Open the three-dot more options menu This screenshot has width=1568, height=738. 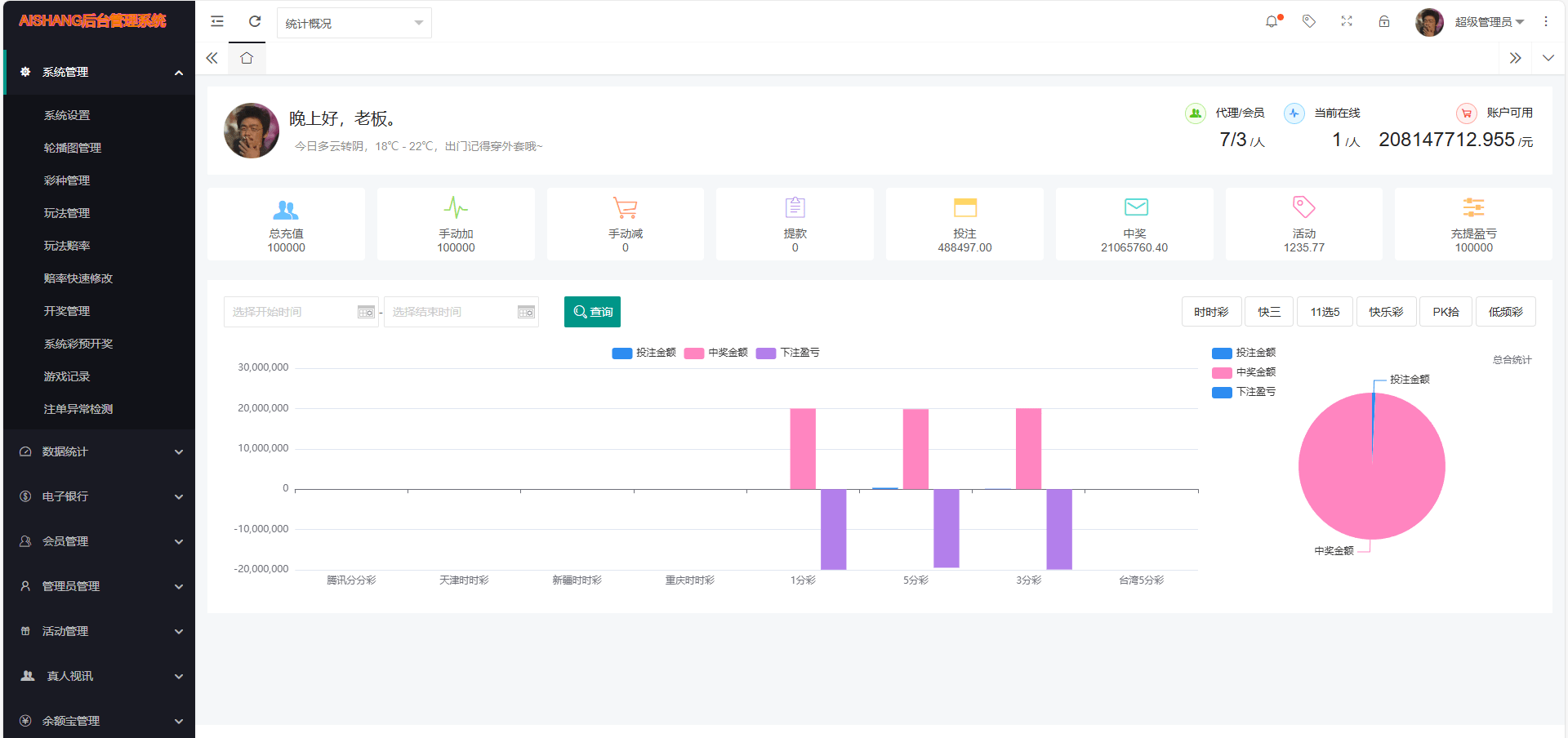coord(1546,22)
